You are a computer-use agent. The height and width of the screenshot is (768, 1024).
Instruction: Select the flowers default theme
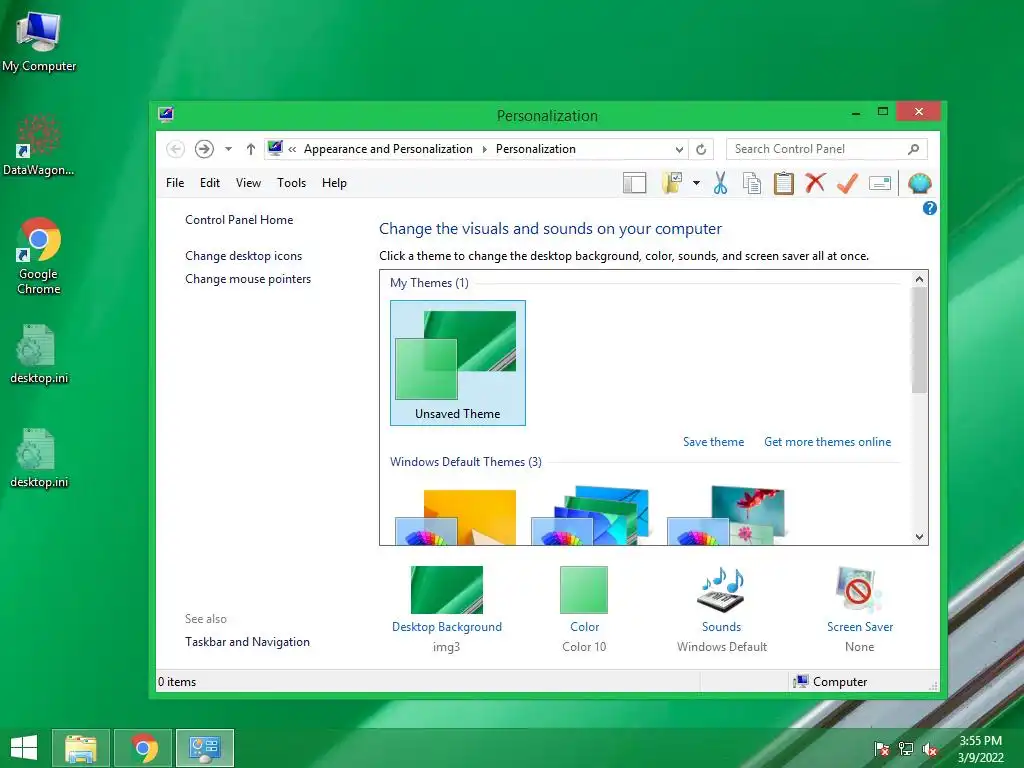click(726, 515)
